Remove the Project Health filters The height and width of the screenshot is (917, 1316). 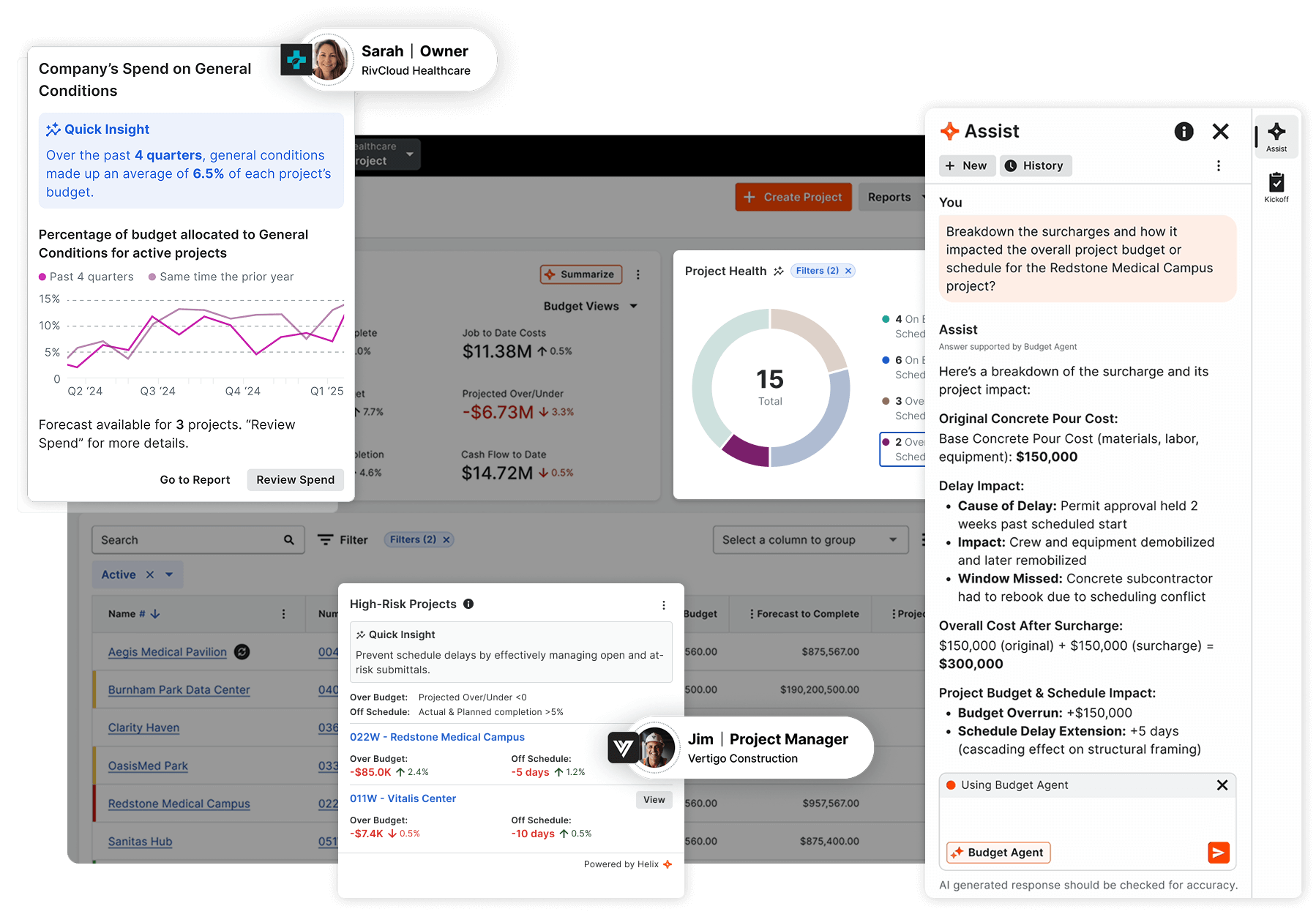pos(848,271)
